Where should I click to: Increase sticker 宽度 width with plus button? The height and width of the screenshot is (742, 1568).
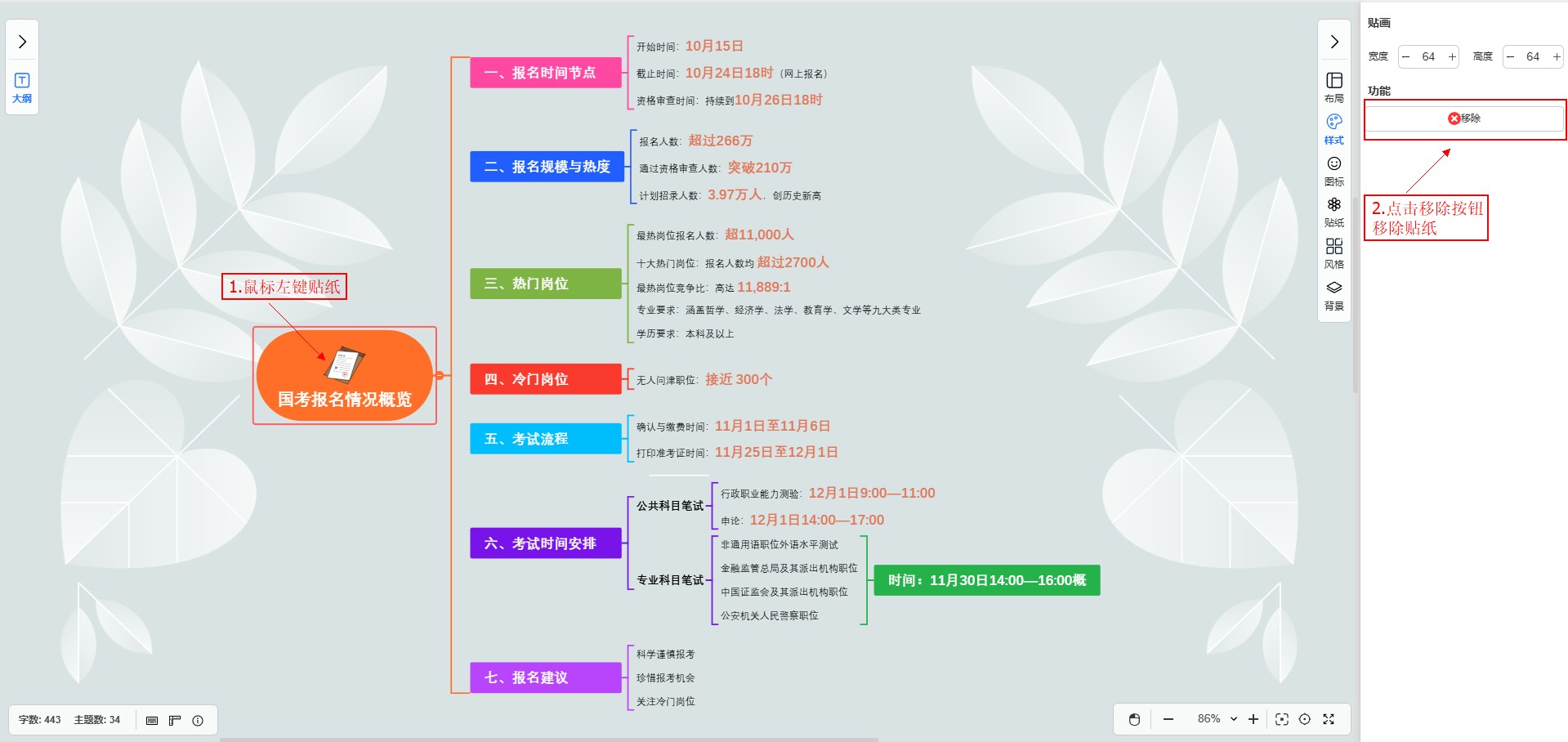pyautogui.click(x=1451, y=56)
